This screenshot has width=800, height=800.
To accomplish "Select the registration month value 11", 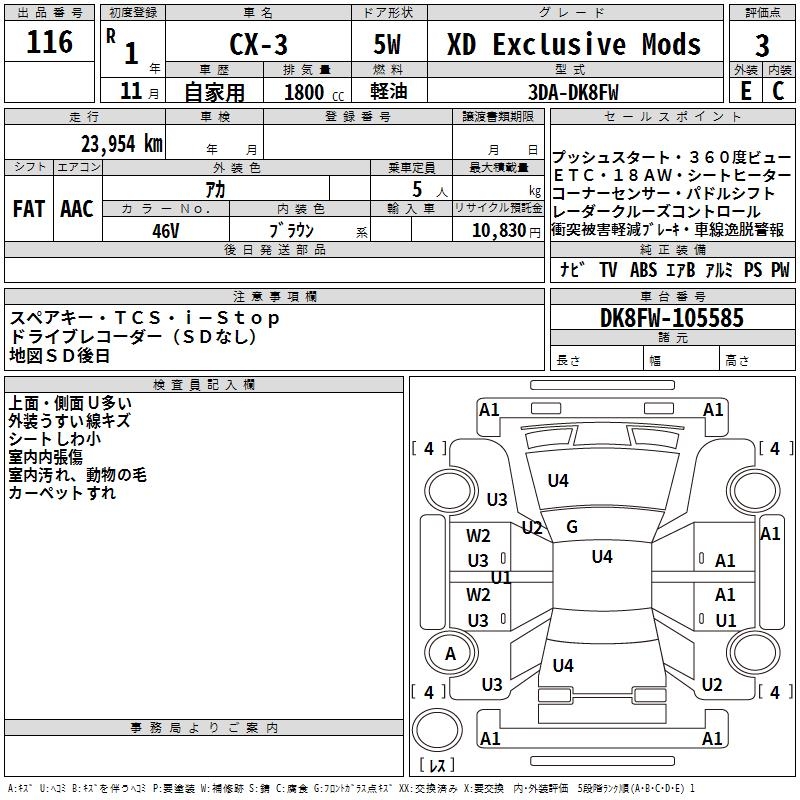I will [x=131, y=91].
